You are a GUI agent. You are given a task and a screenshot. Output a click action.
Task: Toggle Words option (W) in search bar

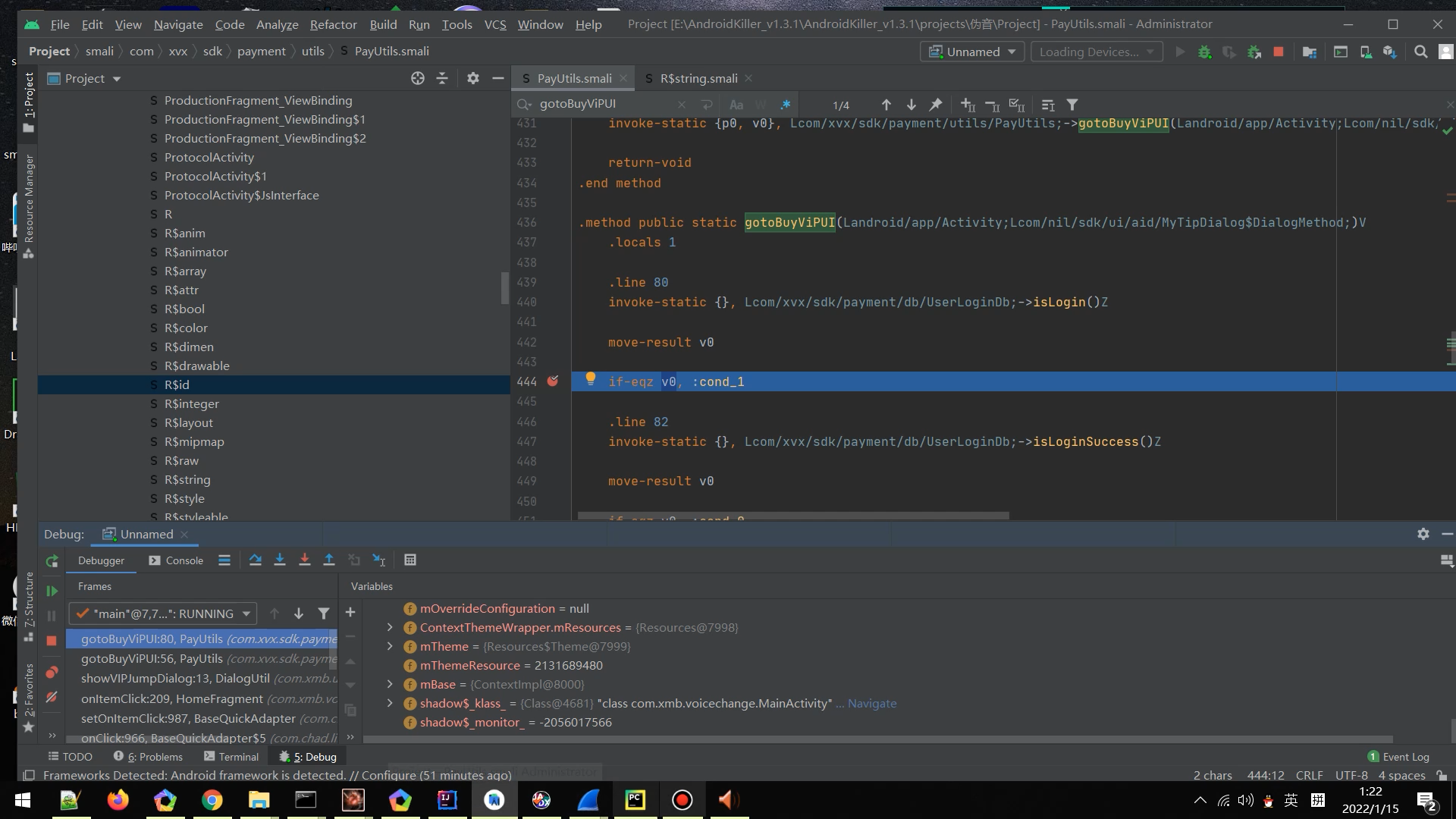click(x=761, y=105)
